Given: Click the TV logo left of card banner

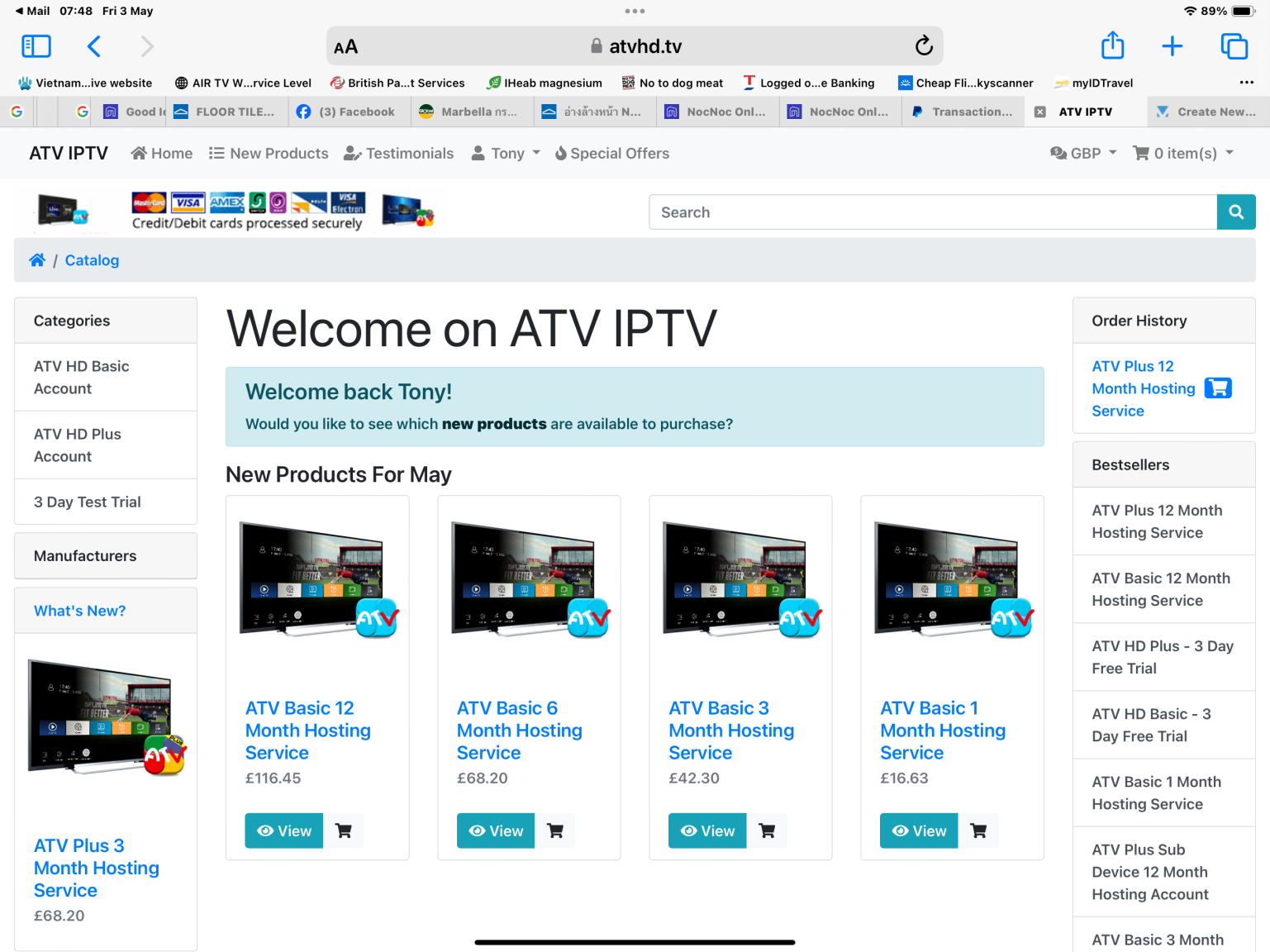Looking at the screenshot, I should (x=64, y=211).
